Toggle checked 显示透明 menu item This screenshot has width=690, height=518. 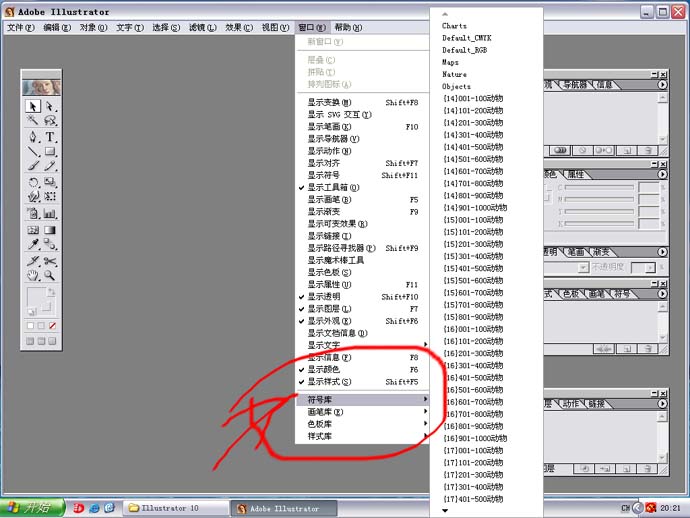click(363, 297)
